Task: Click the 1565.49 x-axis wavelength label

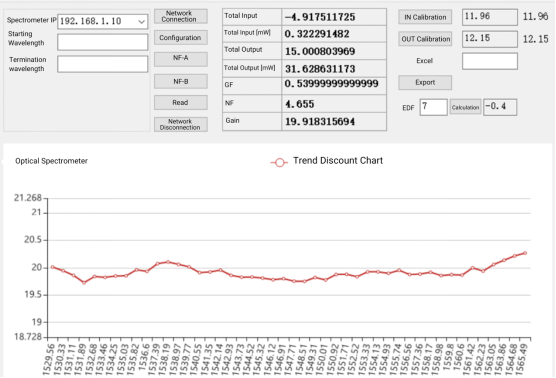Action: [x=523, y=359]
